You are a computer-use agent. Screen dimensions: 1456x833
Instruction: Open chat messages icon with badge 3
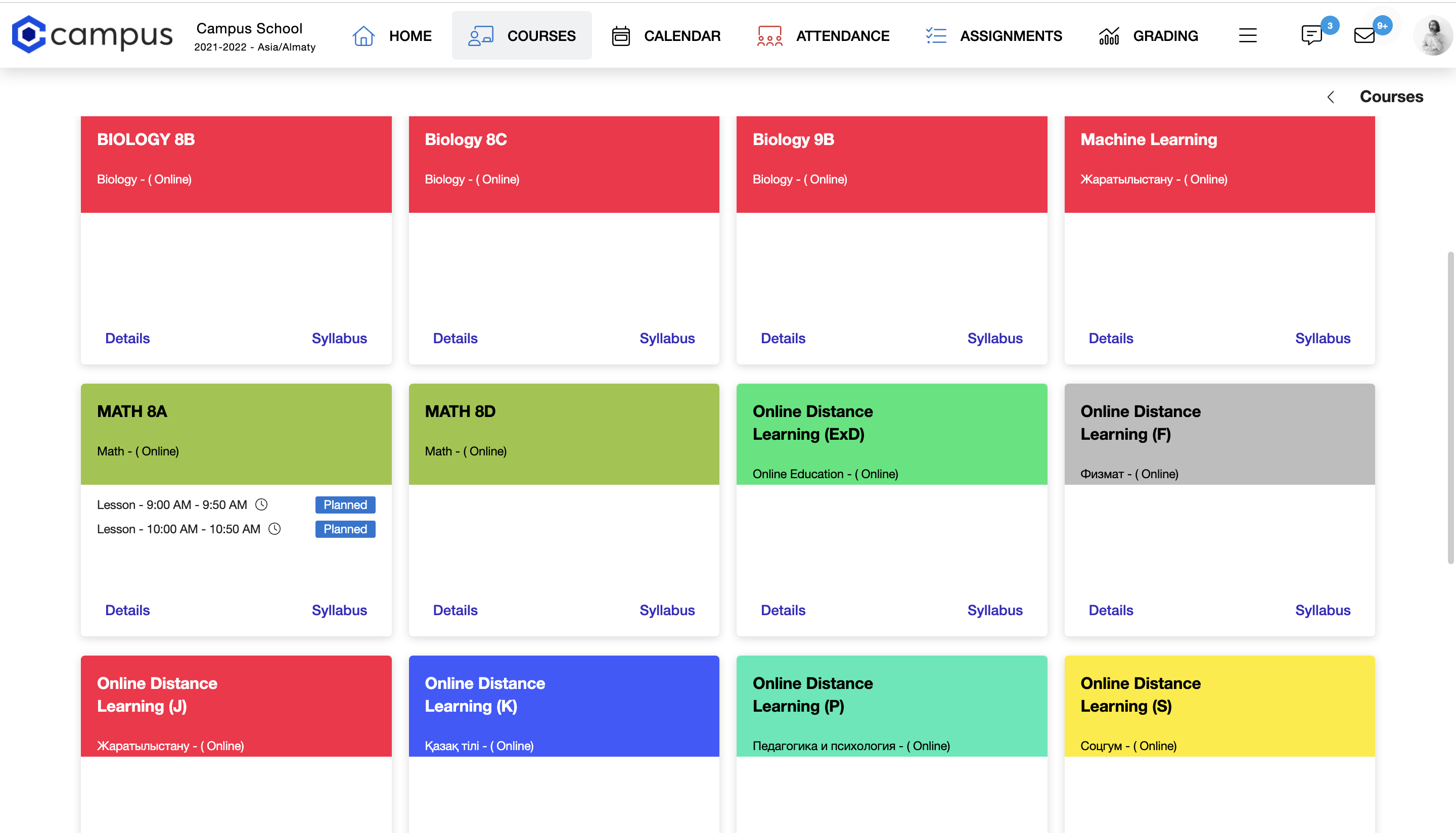pyautogui.click(x=1311, y=35)
